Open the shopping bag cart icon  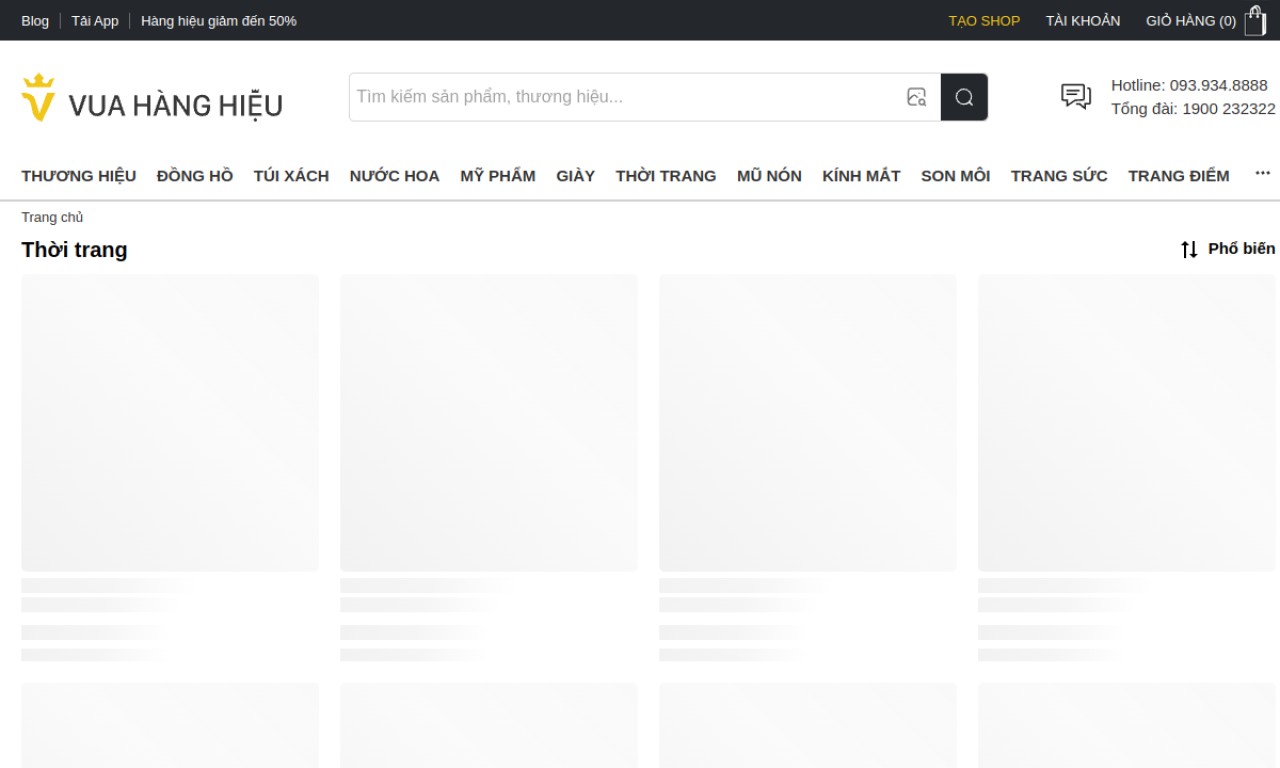[x=1255, y=20]
